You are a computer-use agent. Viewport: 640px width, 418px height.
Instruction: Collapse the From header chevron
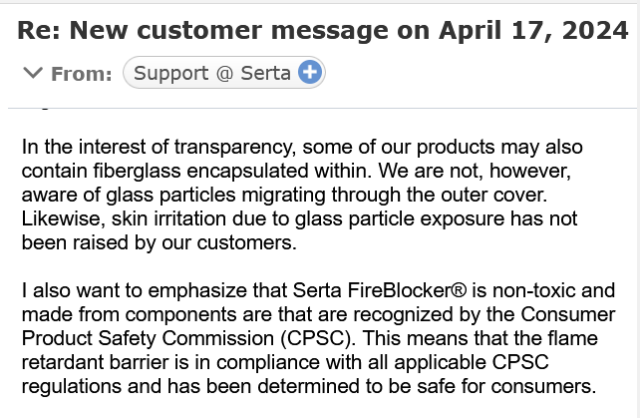pyautogui.click(x=32, y=73)
